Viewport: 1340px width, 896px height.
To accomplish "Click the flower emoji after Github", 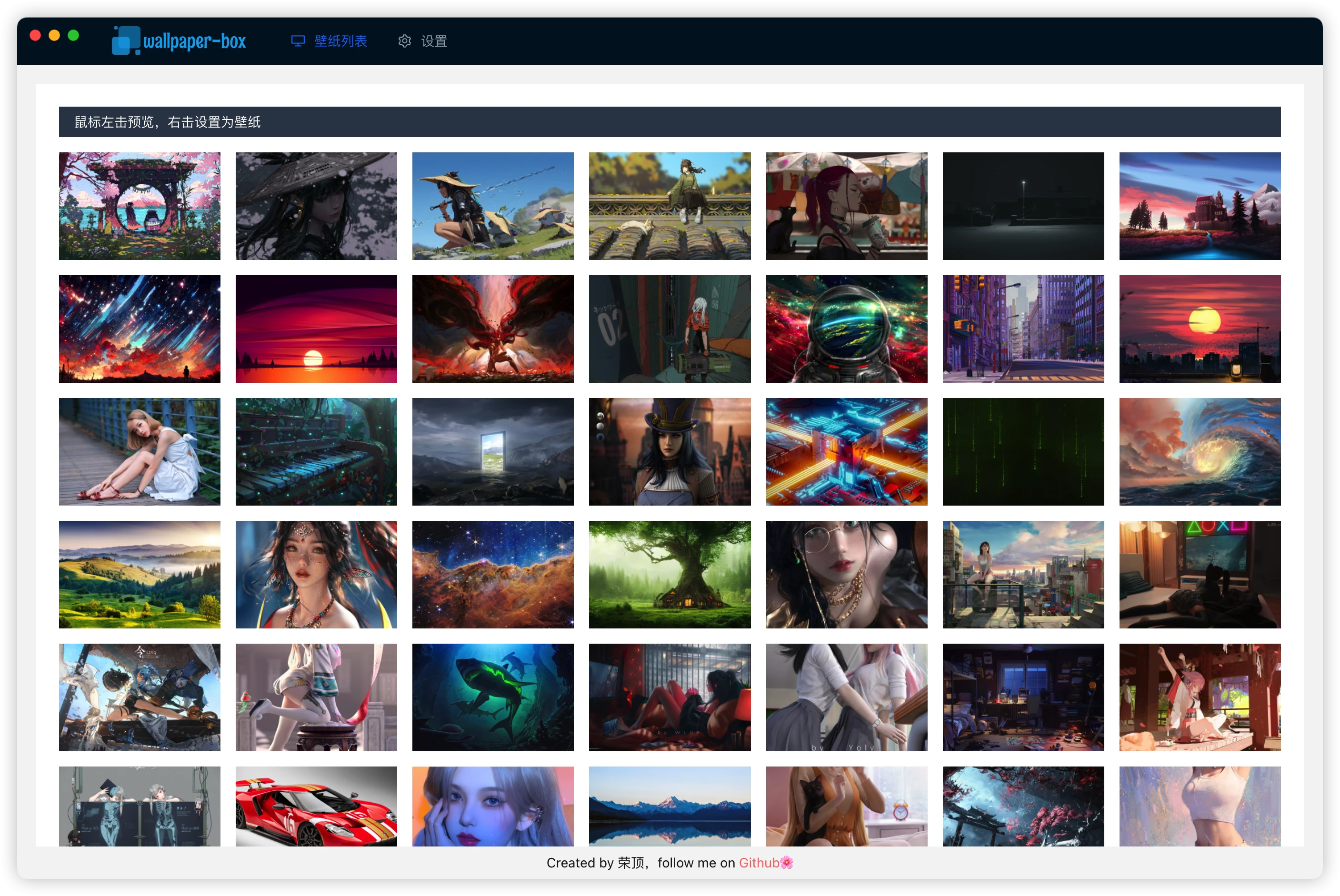I will [787, 862].
